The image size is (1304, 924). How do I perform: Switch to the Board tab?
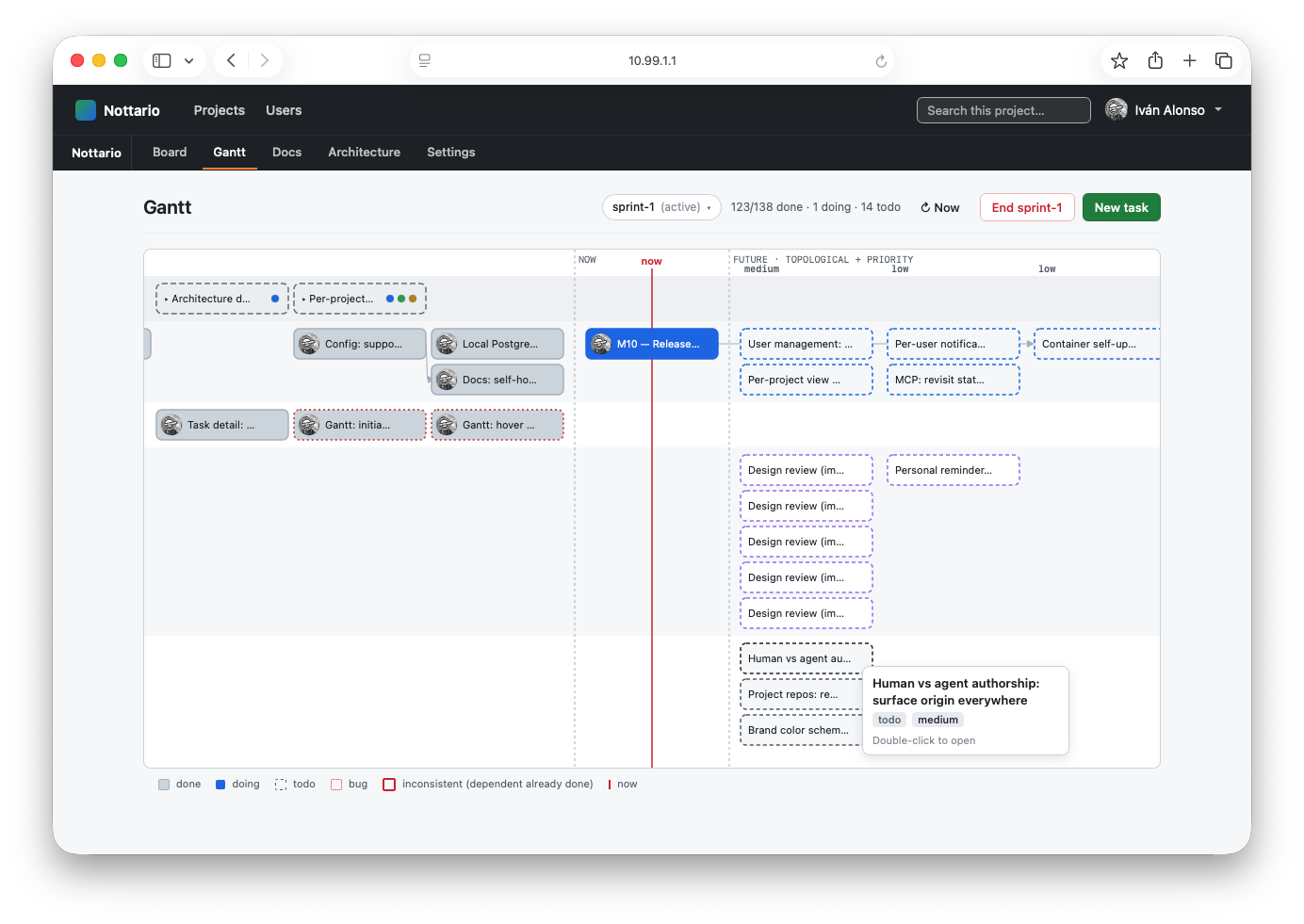[x=170, y=152]
